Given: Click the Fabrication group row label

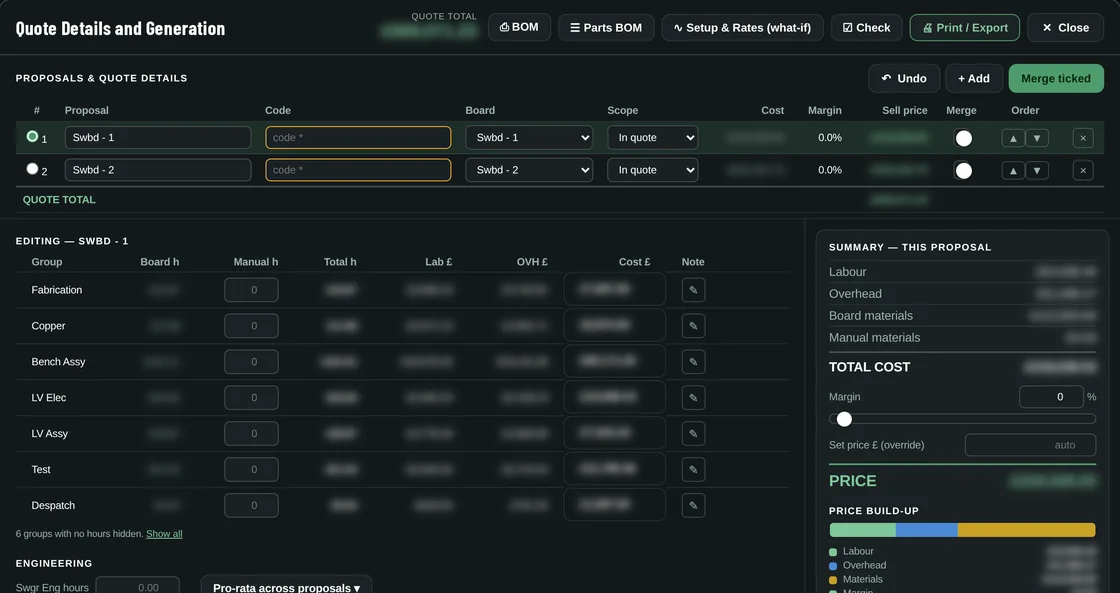Looking at the screenshot, I should pos(56,290).
